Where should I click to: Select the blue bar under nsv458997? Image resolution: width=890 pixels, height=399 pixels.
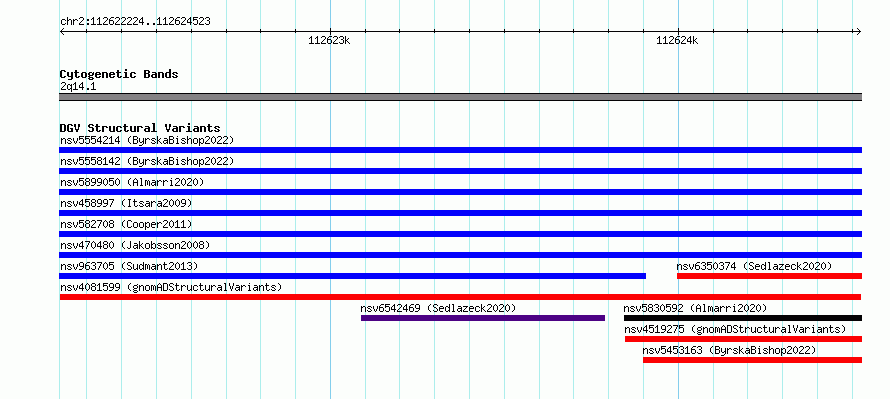tap(460, 213)
